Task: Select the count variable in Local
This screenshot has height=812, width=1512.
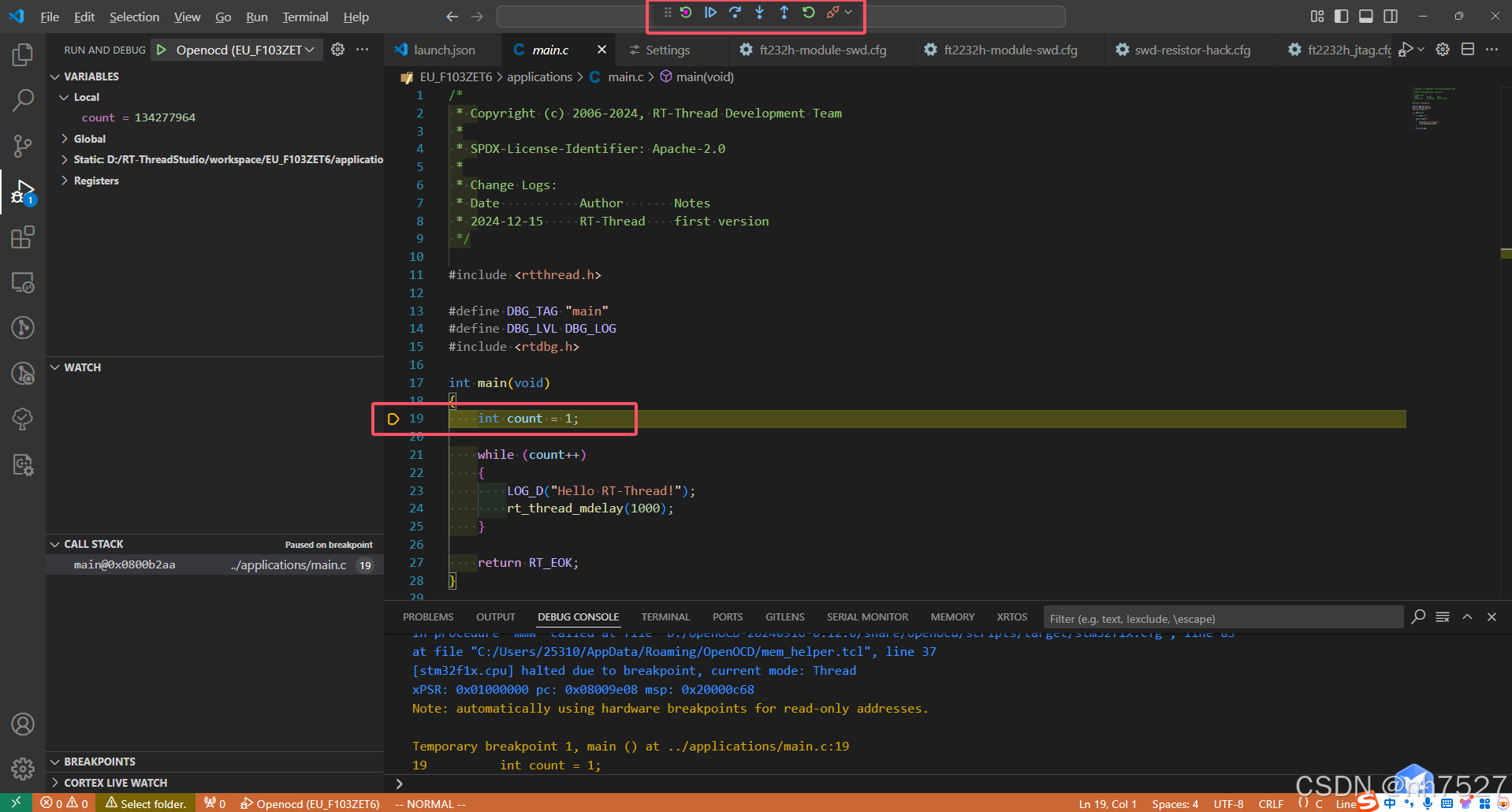Action: pos(214,117)
